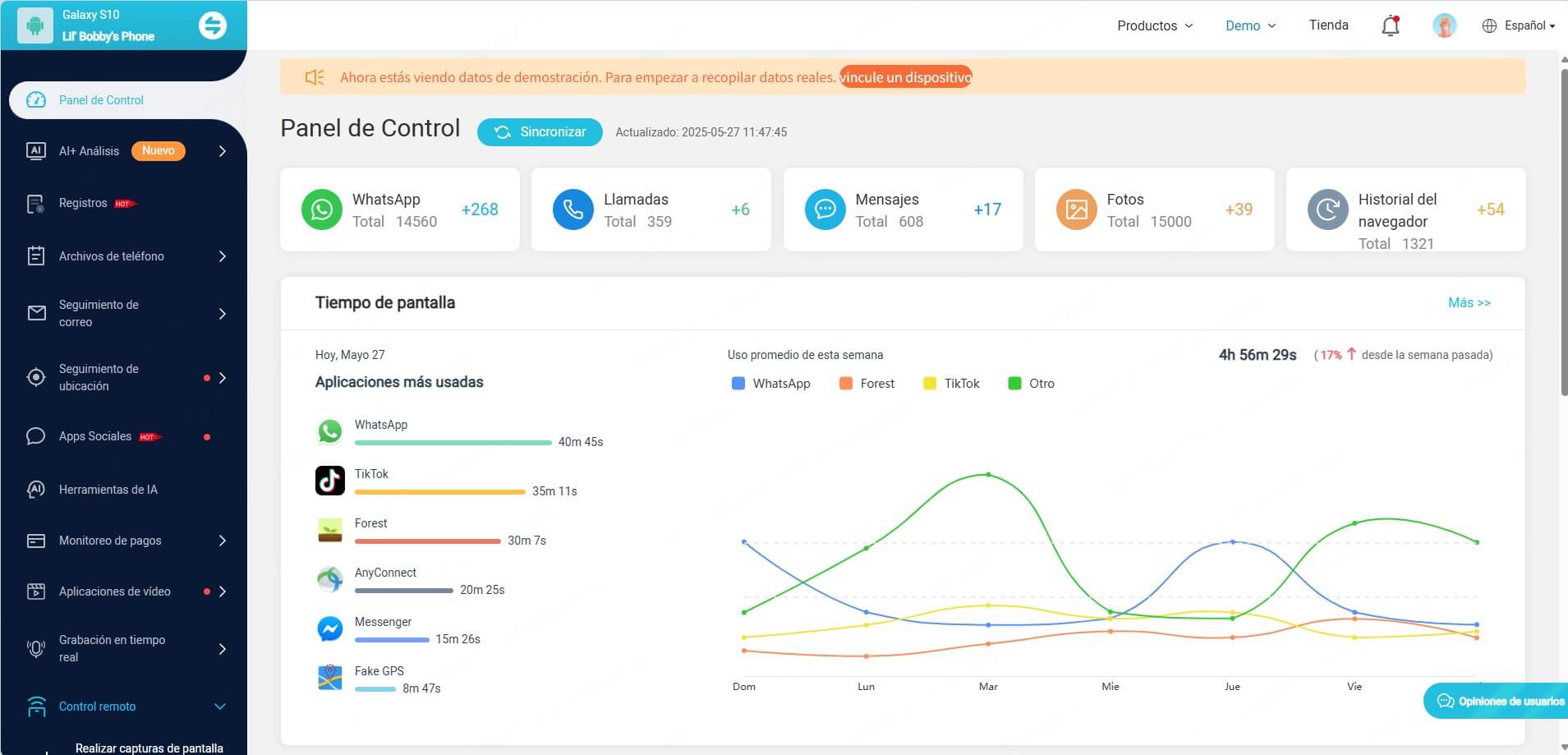Viewport: 1568px width, 755px height.
Task: Open the Español language dropdown
Action: click(x=1529, y=25)
